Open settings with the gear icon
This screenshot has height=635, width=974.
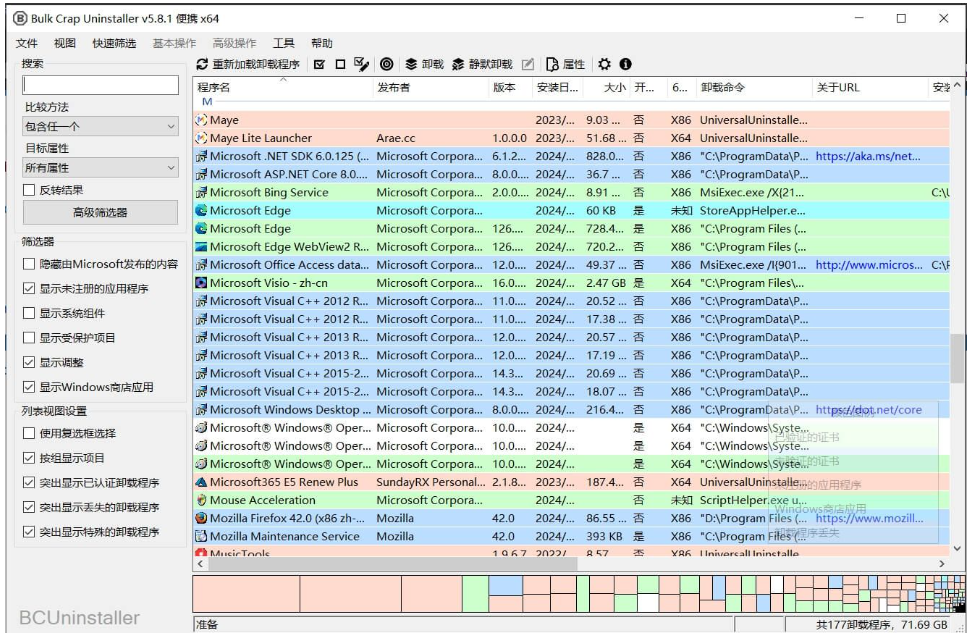click(x=604, y=64)
